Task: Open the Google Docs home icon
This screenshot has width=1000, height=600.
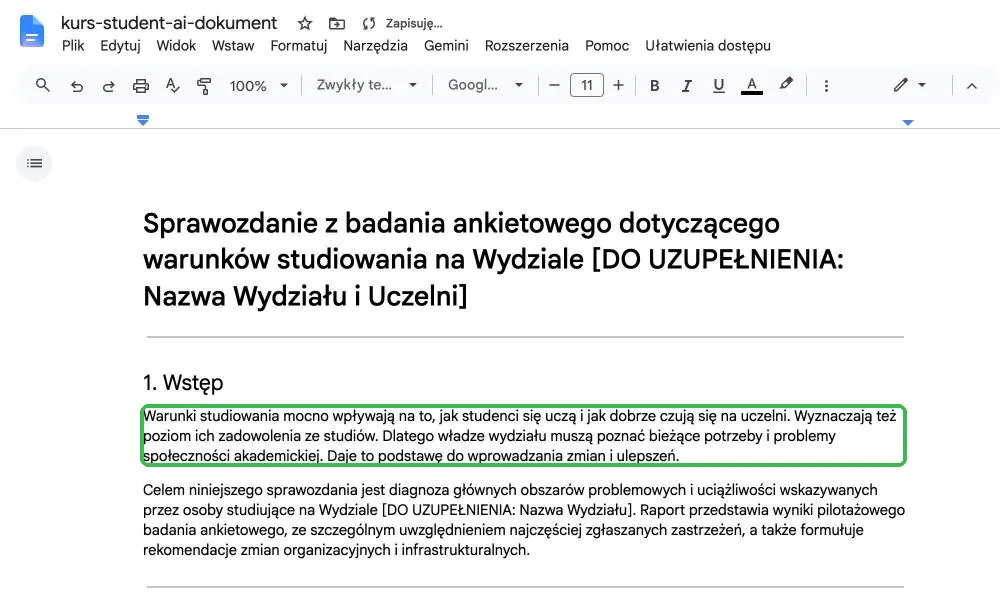Action: point(32,31)
